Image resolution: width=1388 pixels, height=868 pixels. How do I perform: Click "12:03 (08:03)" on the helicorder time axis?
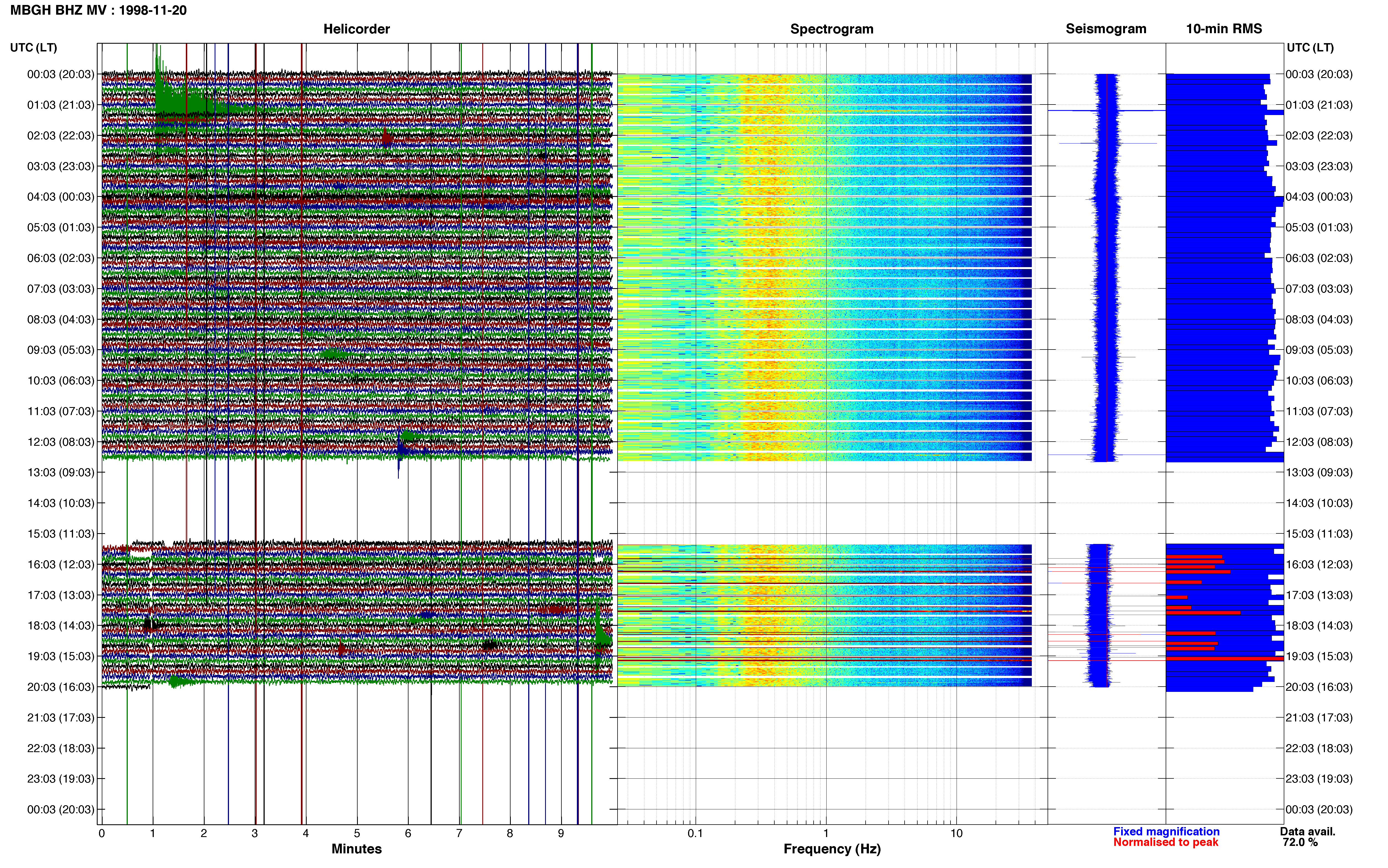click(60, 442)
